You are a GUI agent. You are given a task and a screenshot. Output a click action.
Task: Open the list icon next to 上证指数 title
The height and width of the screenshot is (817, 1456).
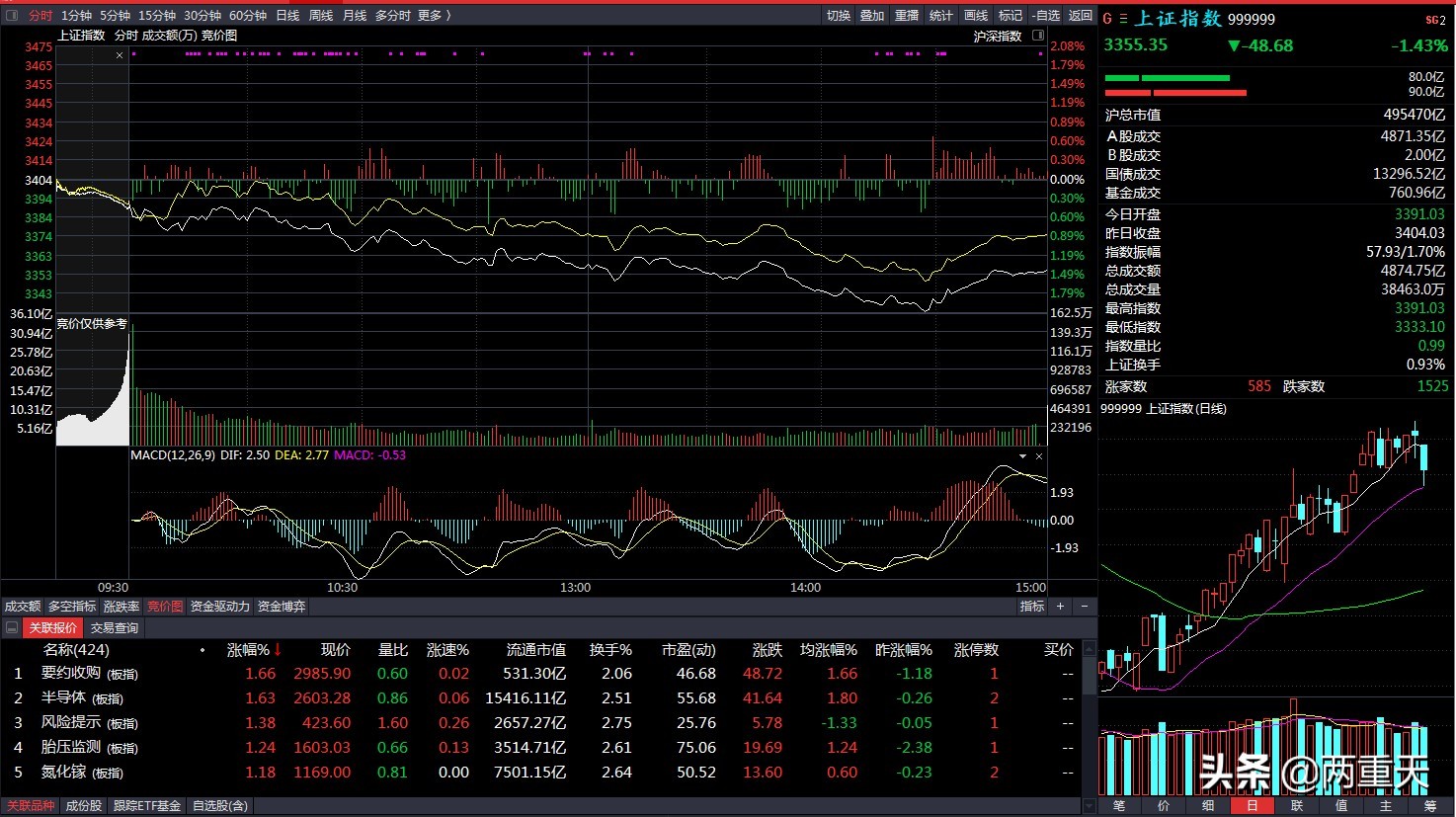tap(1123, 19)
